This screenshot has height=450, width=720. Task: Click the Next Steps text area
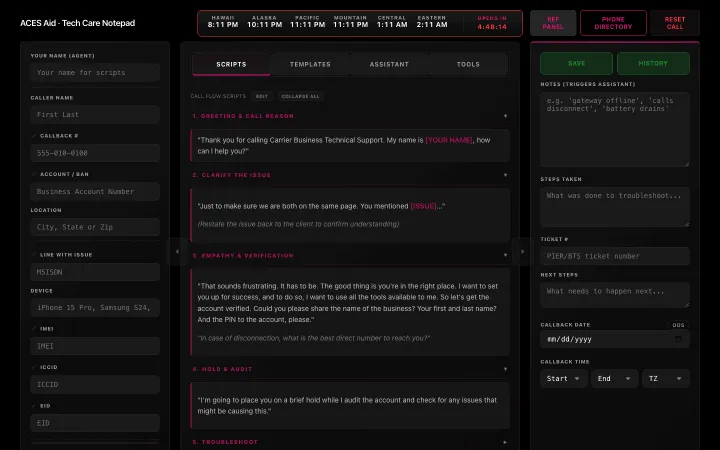[615, 295]
